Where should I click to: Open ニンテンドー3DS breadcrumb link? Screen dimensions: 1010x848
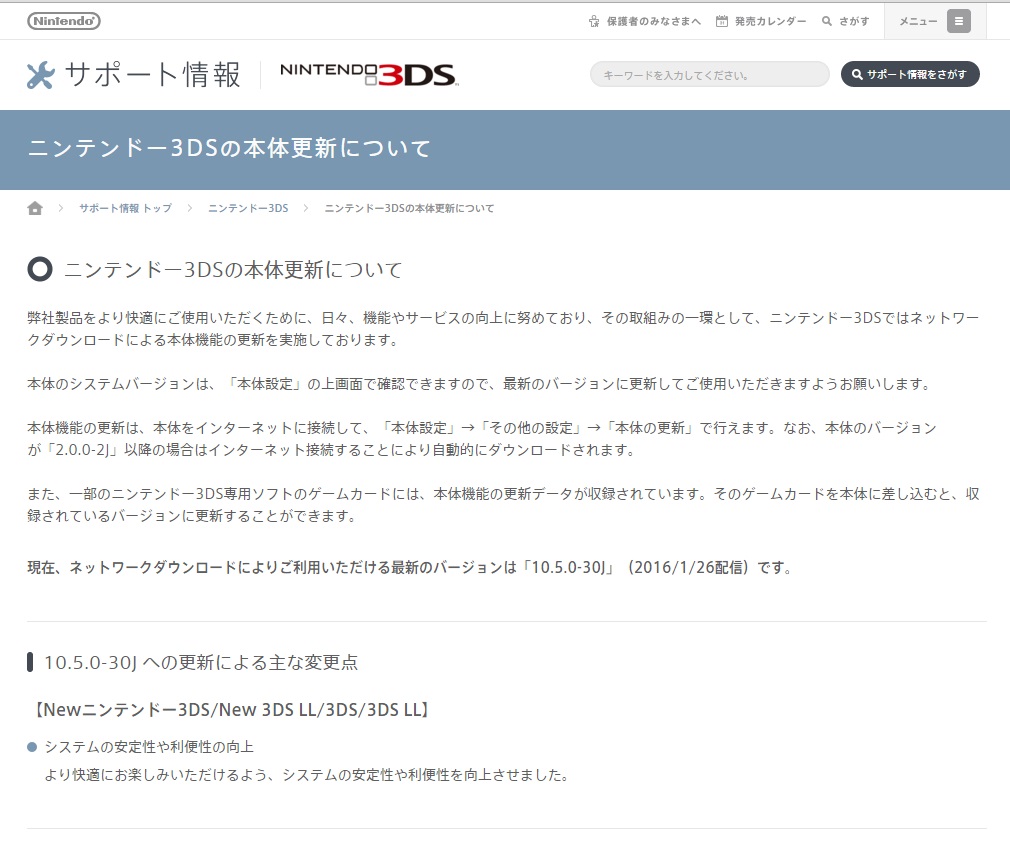[248, 208]
